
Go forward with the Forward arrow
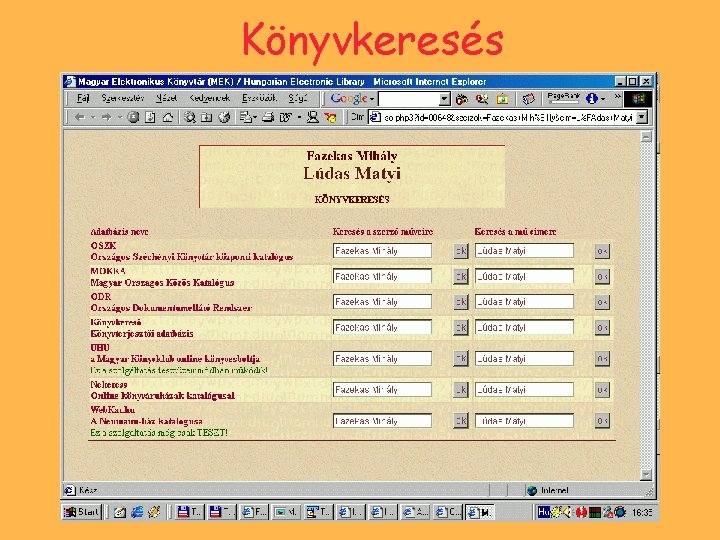pyautogui.click(x=107, y=118)
